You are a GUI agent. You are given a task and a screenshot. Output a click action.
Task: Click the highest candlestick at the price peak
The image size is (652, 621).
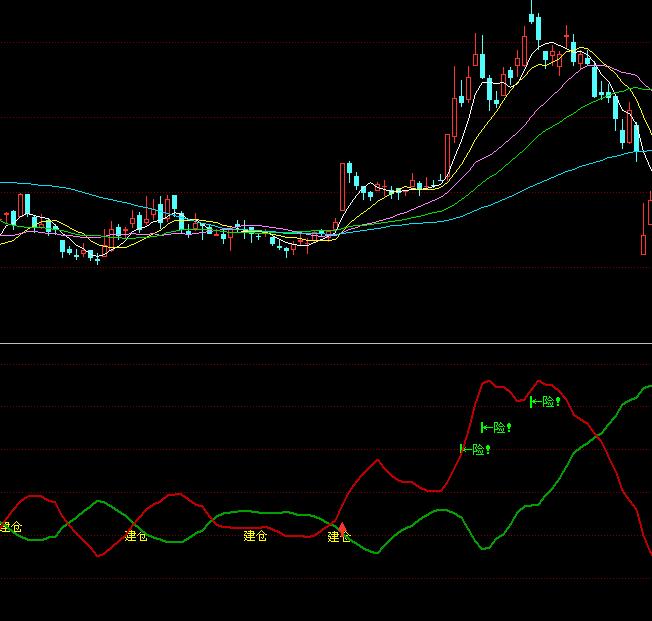point(532,16)
